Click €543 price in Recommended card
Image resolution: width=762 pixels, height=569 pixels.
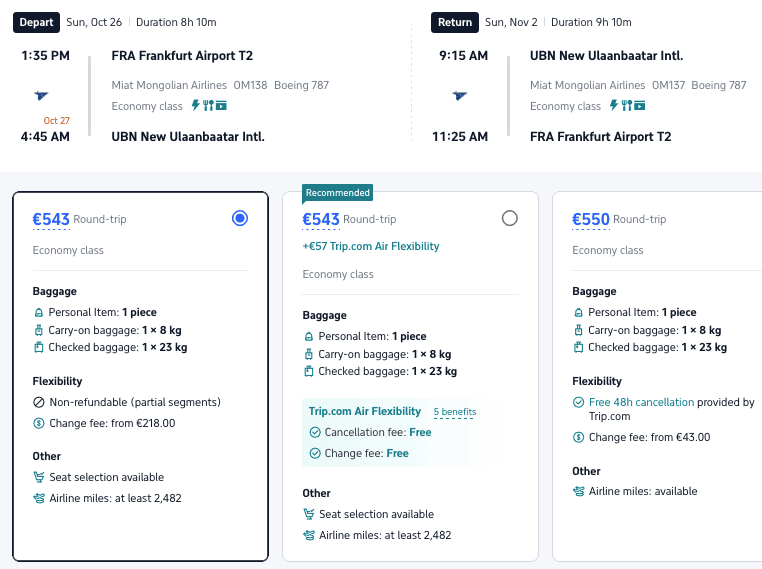point(321,219)
